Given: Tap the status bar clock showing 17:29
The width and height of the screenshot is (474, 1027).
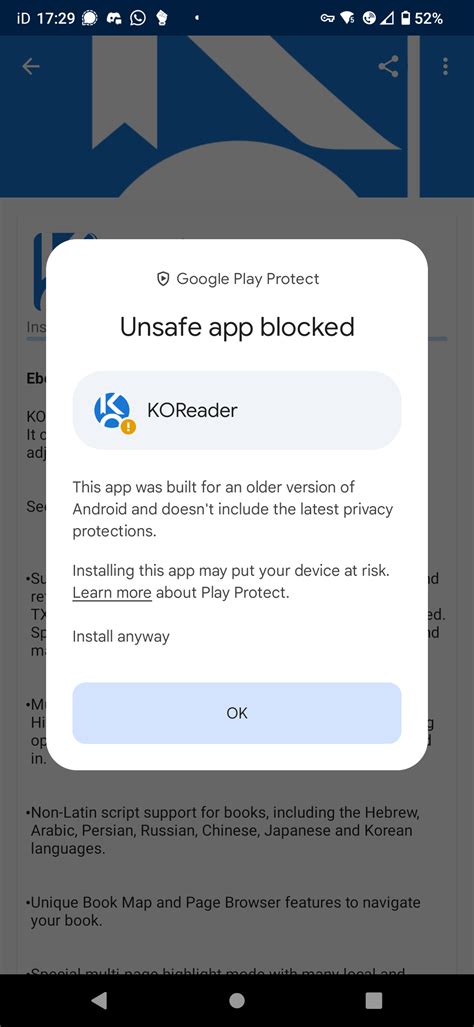Looking at the screenshot, I should coord(55,18).
